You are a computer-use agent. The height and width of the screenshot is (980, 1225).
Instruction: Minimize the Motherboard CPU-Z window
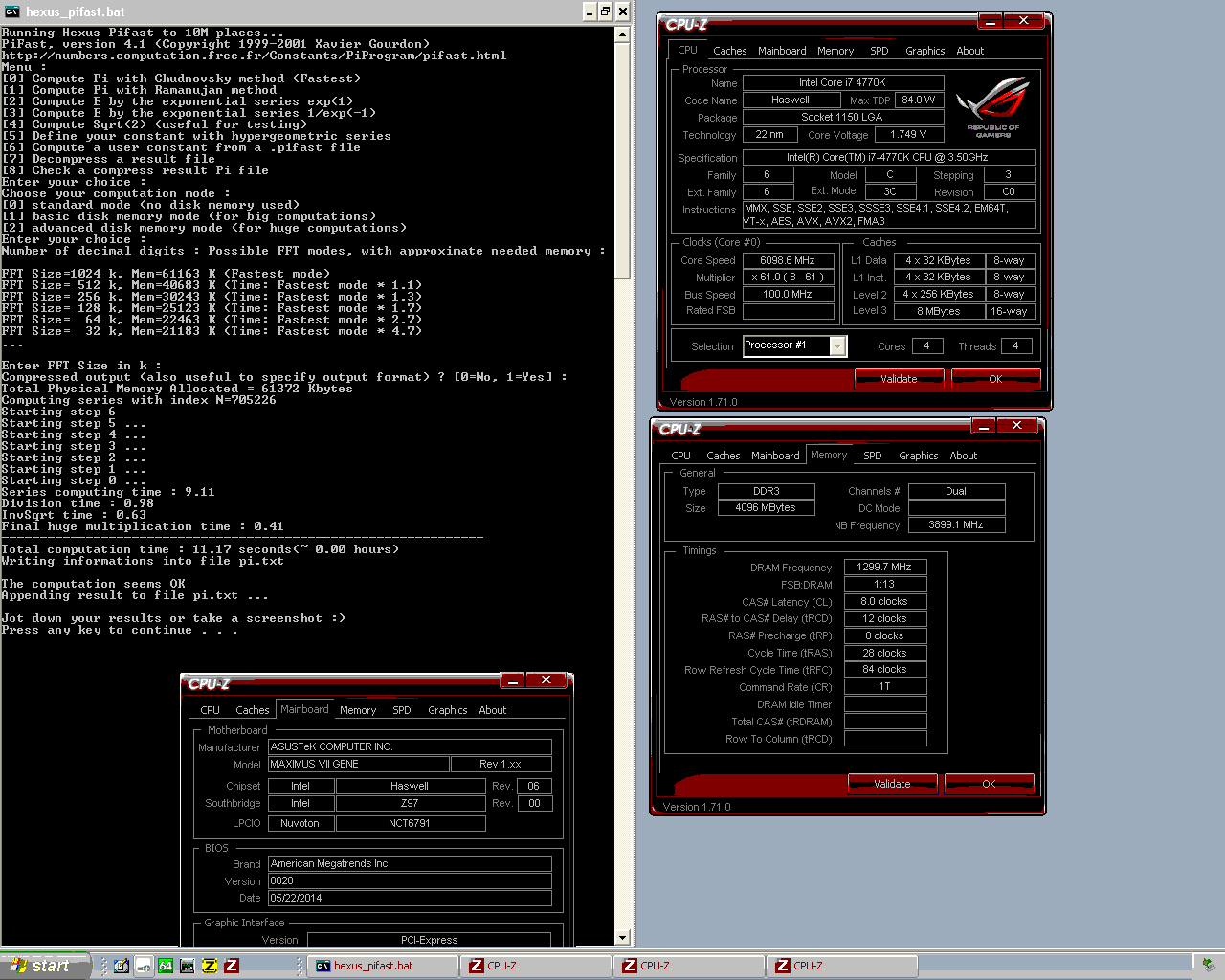(x=512, y=680)
